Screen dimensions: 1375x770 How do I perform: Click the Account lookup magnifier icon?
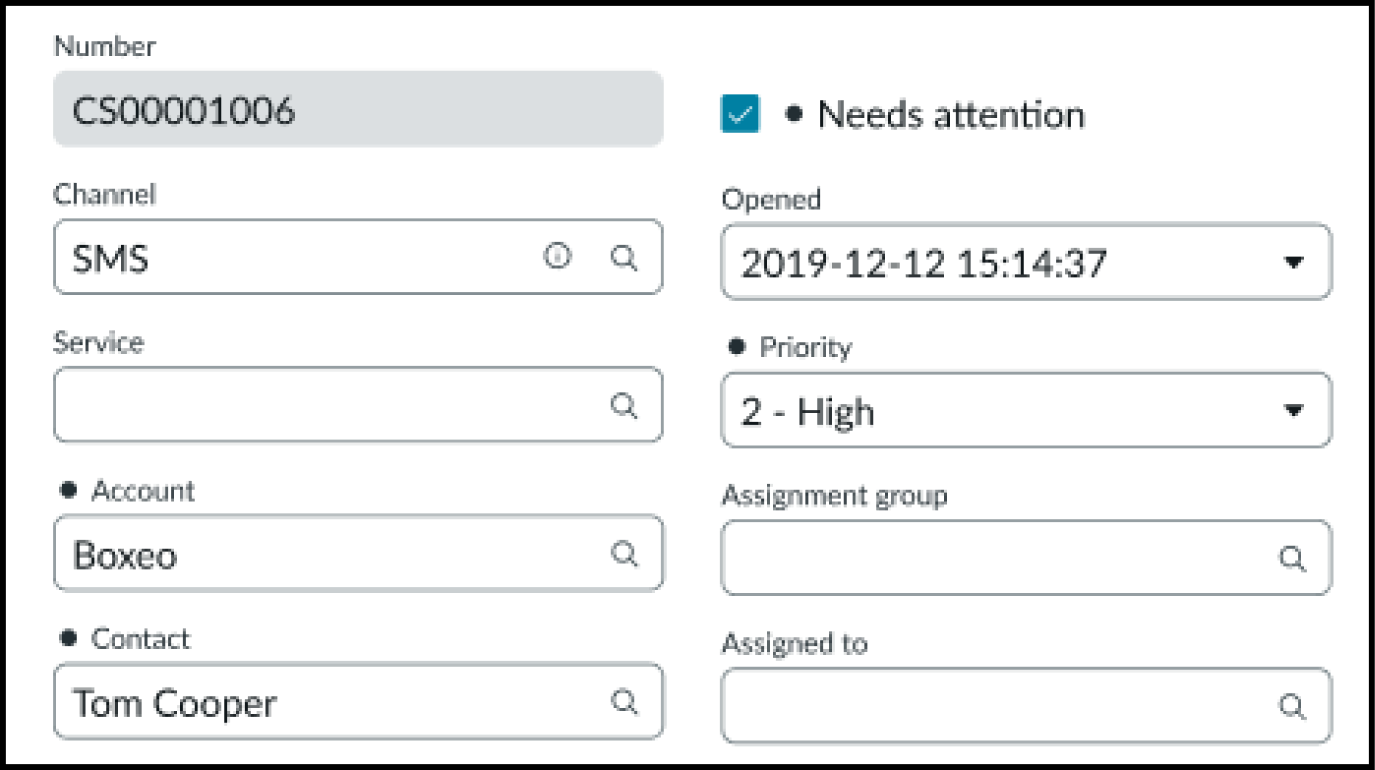click(x=624, y=553)
